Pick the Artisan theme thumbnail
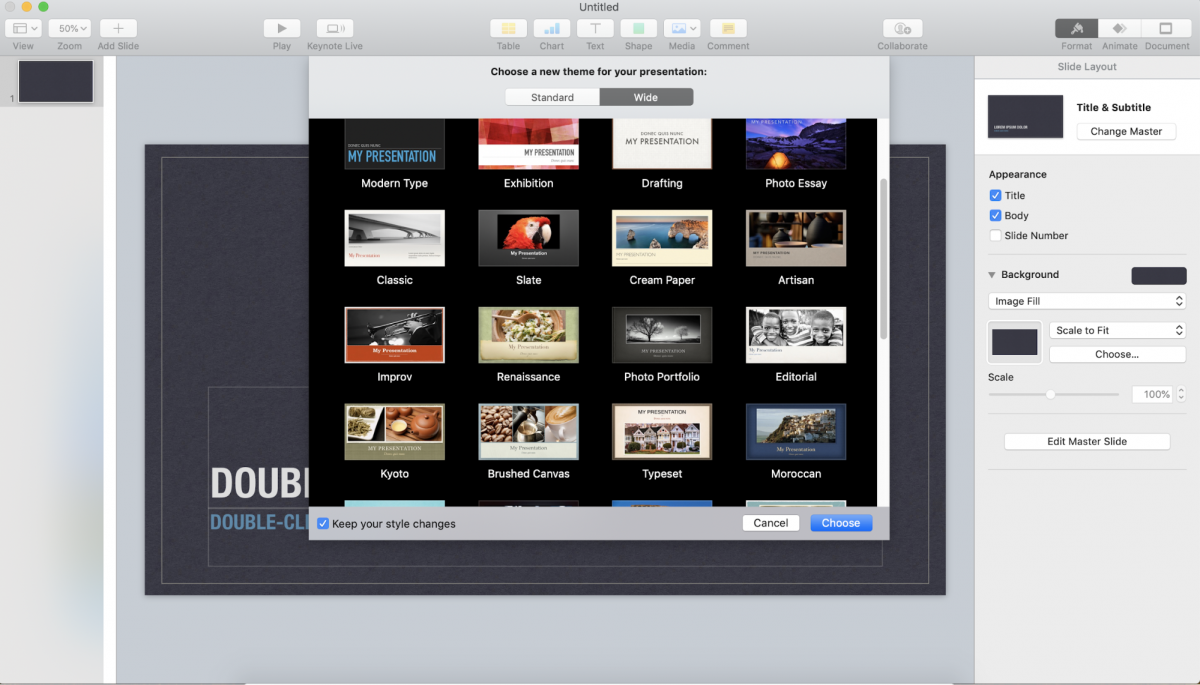Image resolution: width=1200 pixels, height=685 pixels. pyautogui.click(x=796, y=238)
